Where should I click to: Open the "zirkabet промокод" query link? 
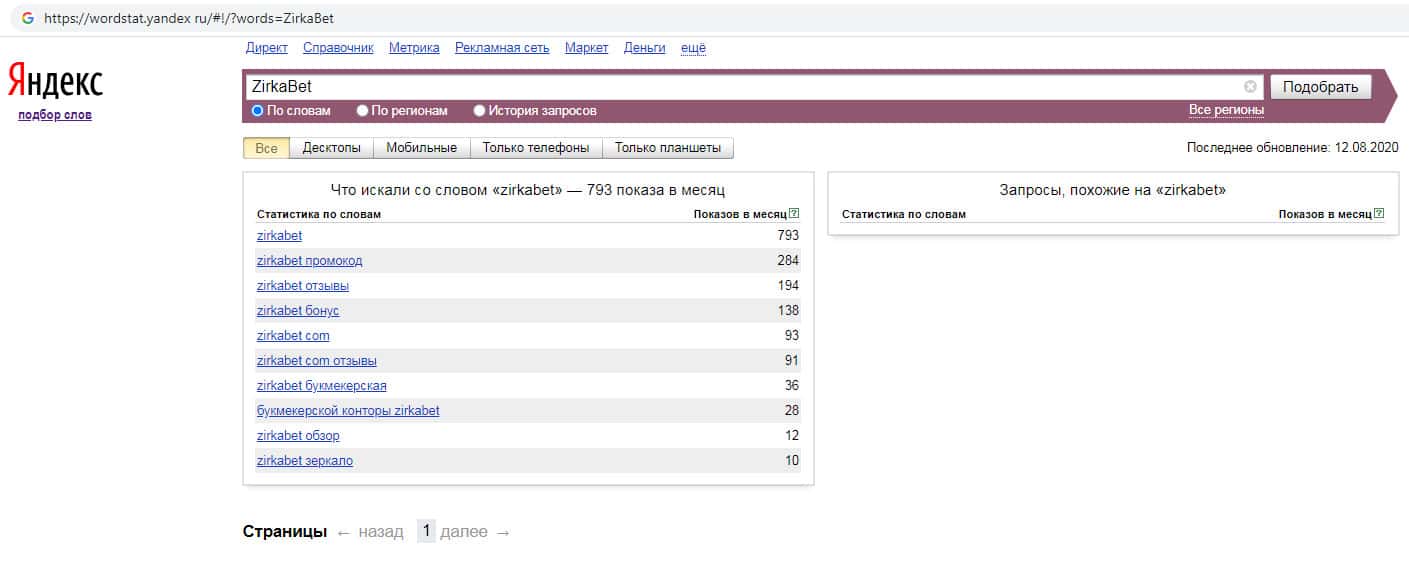tap(309, 261)
